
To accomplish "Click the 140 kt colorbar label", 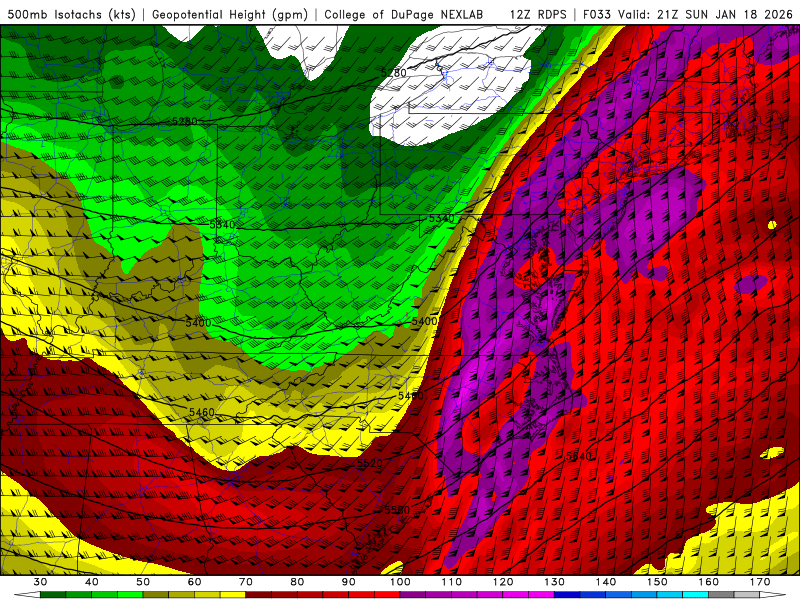I will pyautogui.click(x=606, y=582).
